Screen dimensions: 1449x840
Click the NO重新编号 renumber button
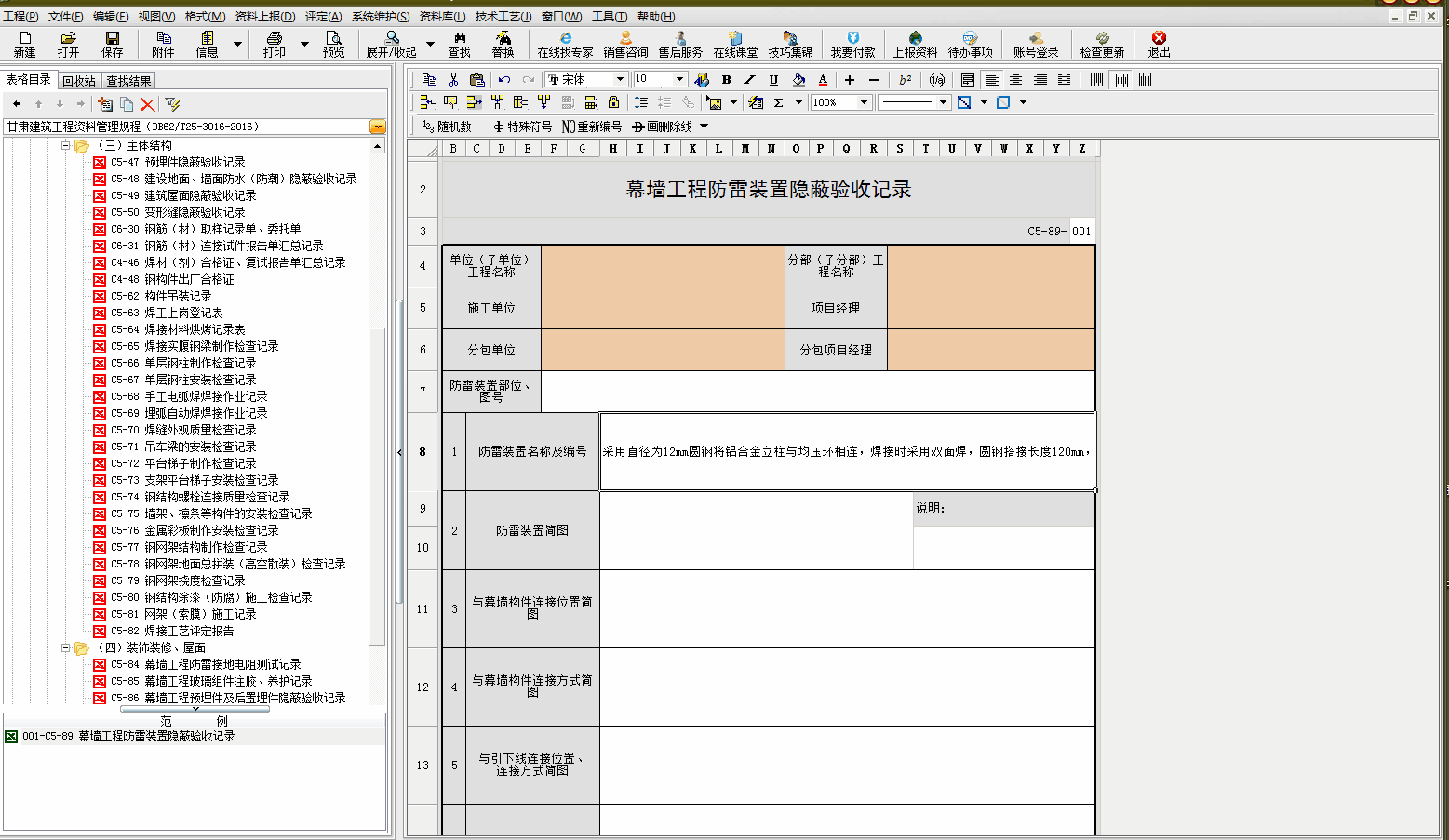[592, 127]
